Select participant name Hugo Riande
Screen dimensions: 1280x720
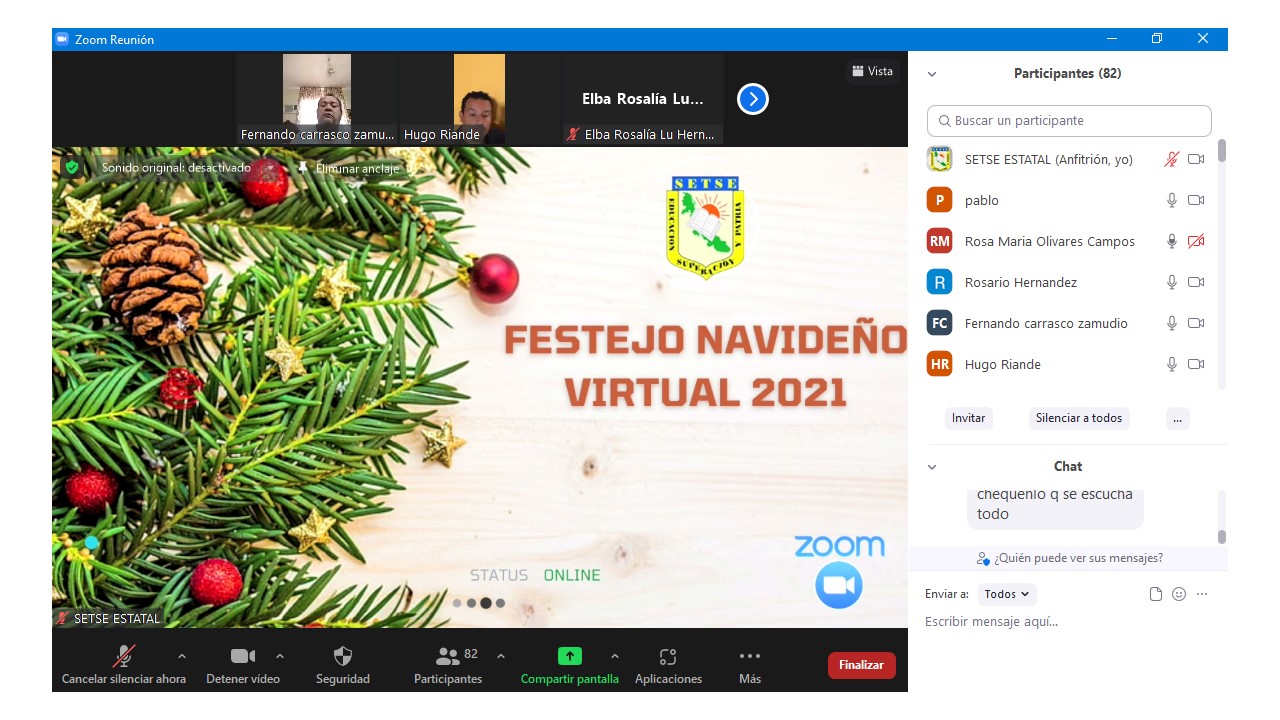pos(1003,365)
